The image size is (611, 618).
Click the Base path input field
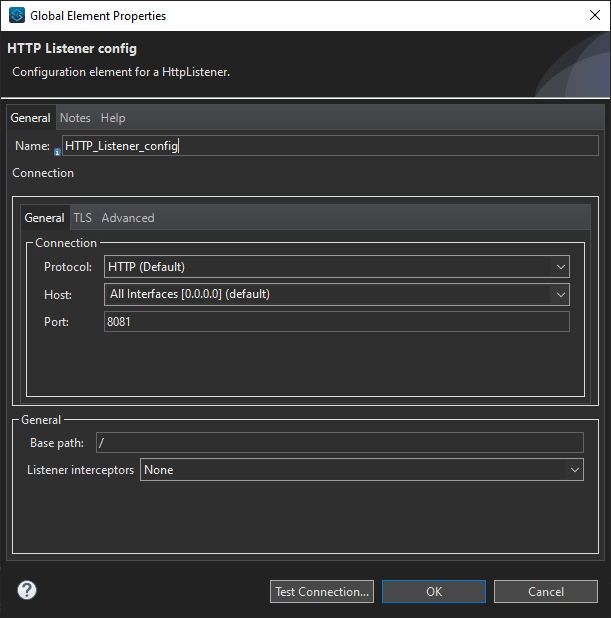(340, 443)
